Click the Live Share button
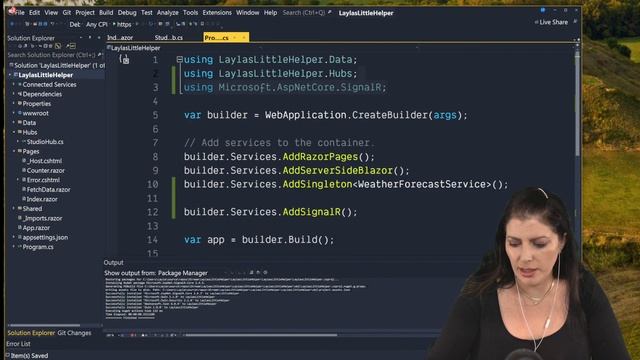 click(551, 22)
